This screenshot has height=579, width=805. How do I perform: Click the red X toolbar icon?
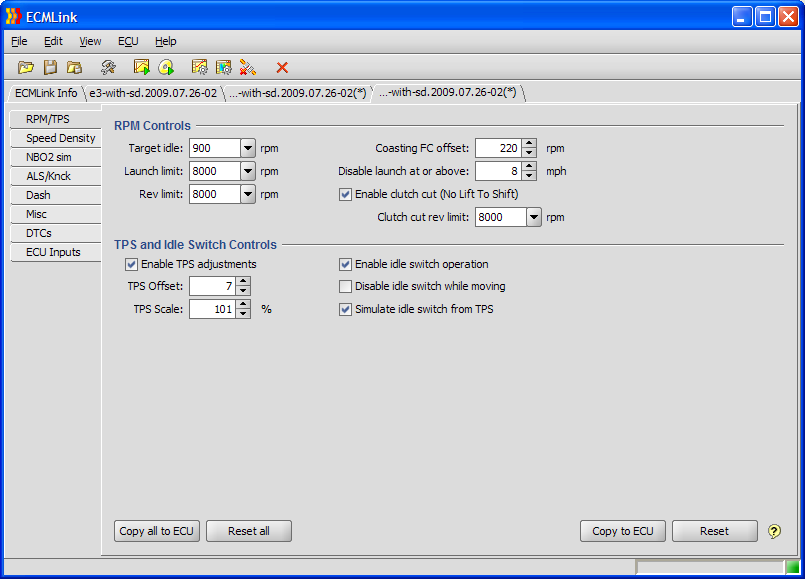click(282, 68)
